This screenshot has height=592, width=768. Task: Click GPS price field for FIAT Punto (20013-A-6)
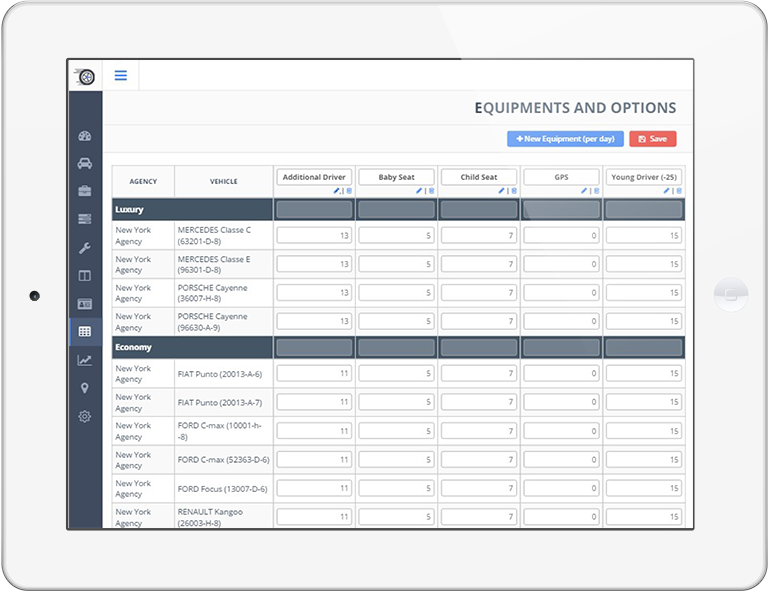pos(561,373)
